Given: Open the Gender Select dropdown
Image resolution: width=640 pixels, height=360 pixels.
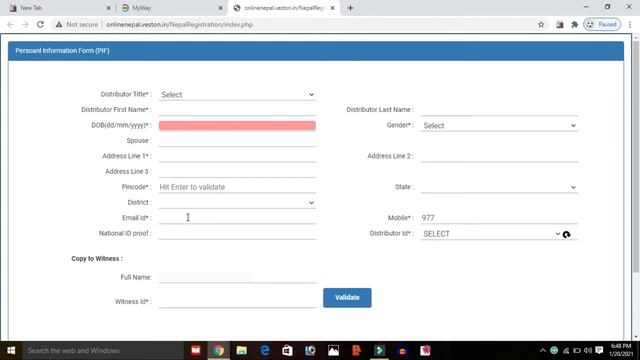Looking at the screenshot, I should tap(499, 125).
